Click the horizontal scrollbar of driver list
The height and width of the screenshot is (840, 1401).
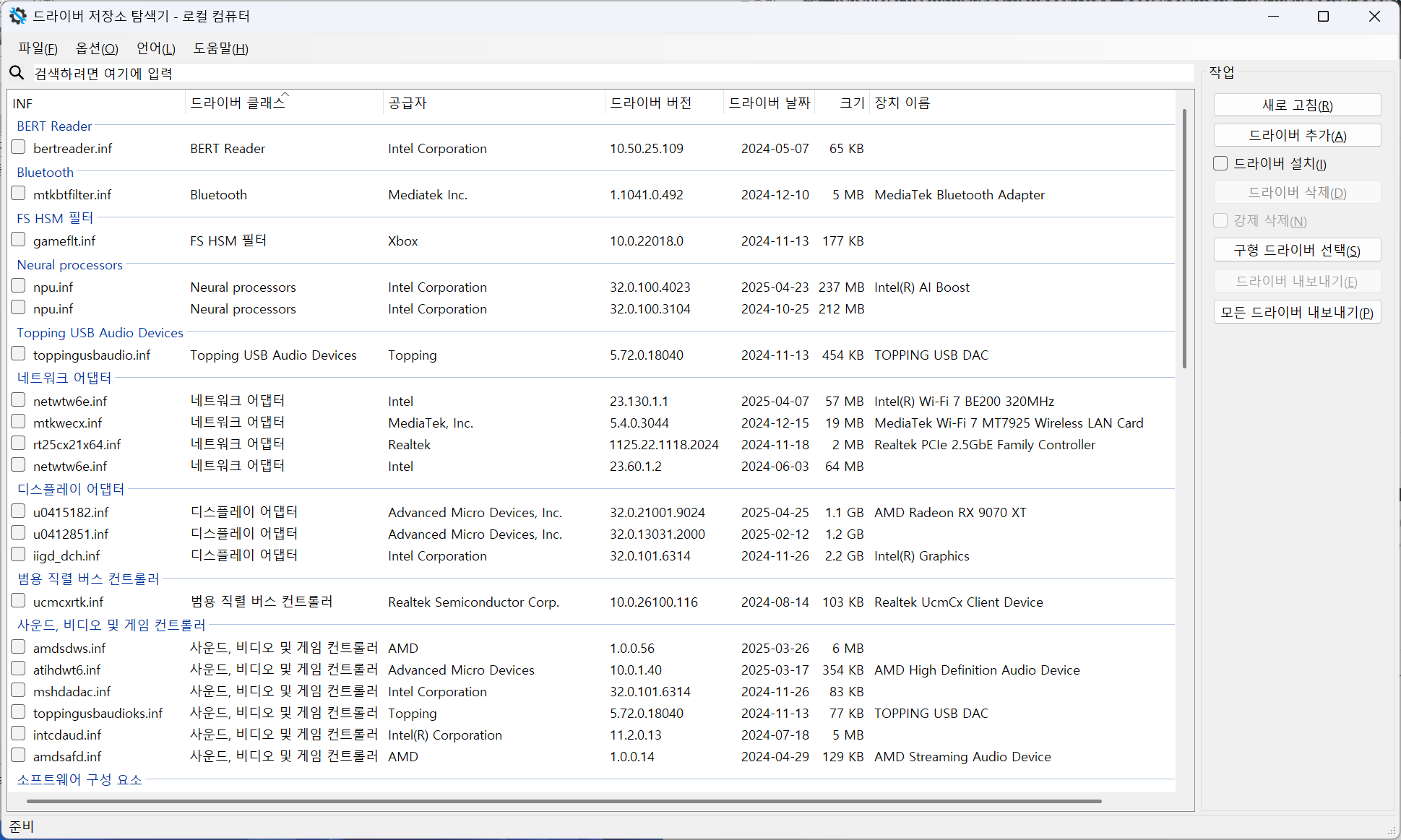(x=564, y=801)
